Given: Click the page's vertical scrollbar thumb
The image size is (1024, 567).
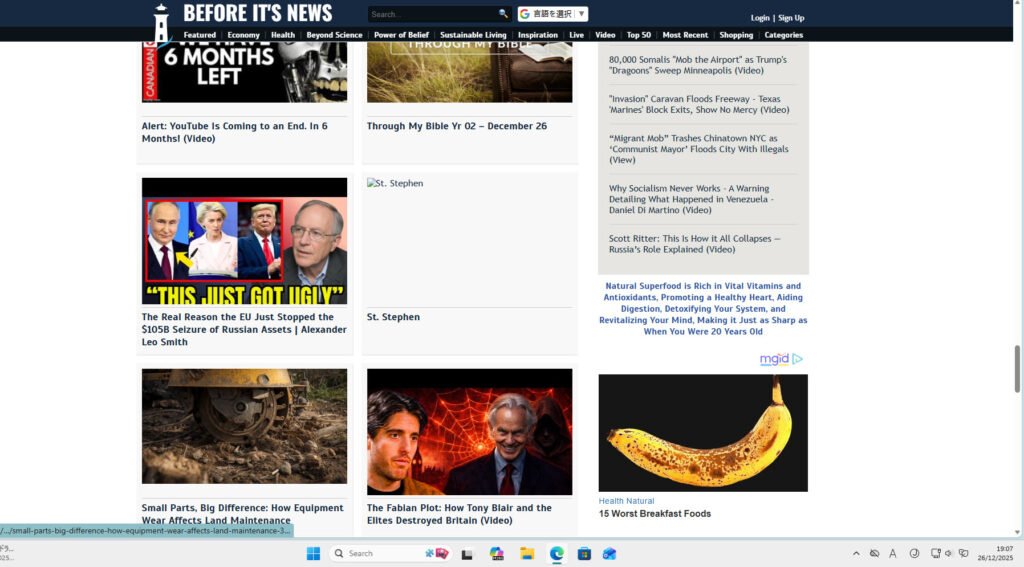Looking at the screenshot, I should tap(1018, 369).
